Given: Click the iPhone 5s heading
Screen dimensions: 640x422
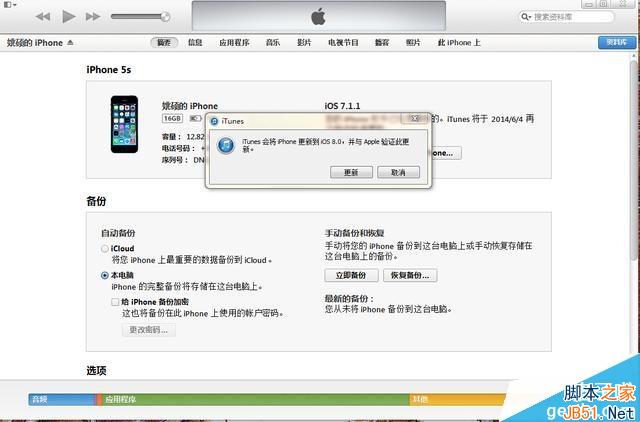Looking at the screenshot, I should pyautogui.click(x=109, y=70).
